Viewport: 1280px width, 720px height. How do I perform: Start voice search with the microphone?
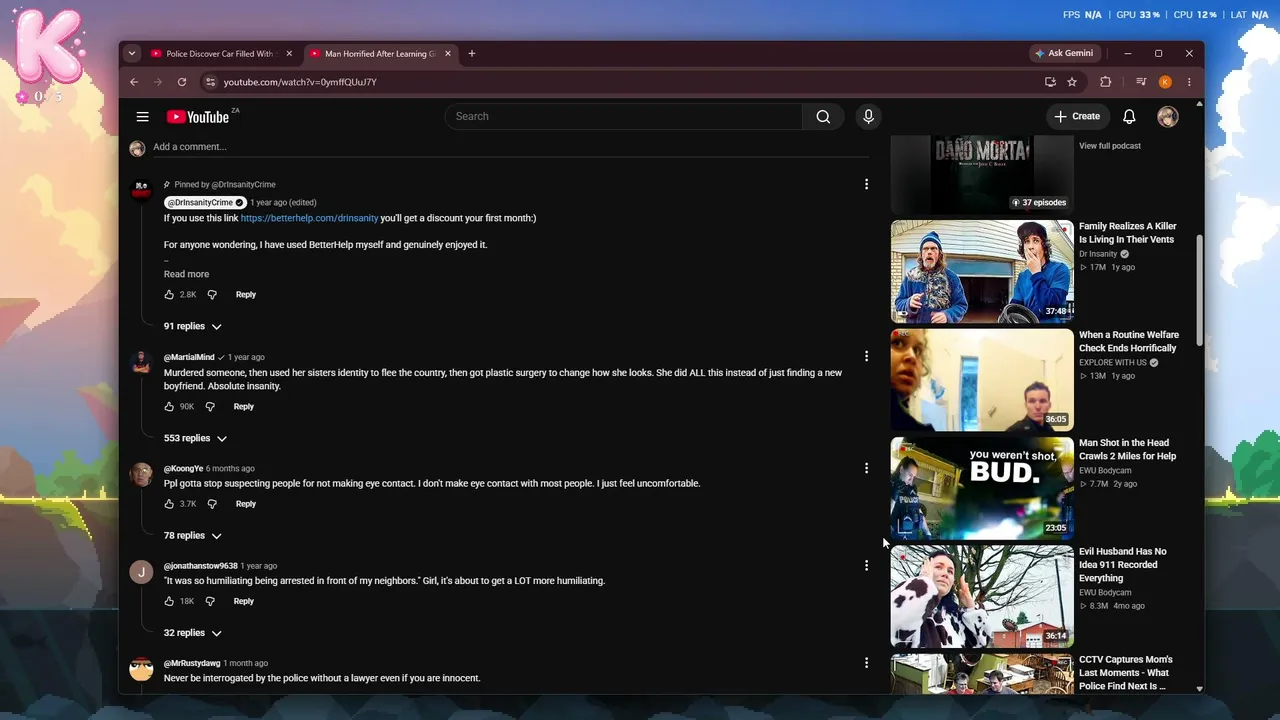[x=868, y=117]
